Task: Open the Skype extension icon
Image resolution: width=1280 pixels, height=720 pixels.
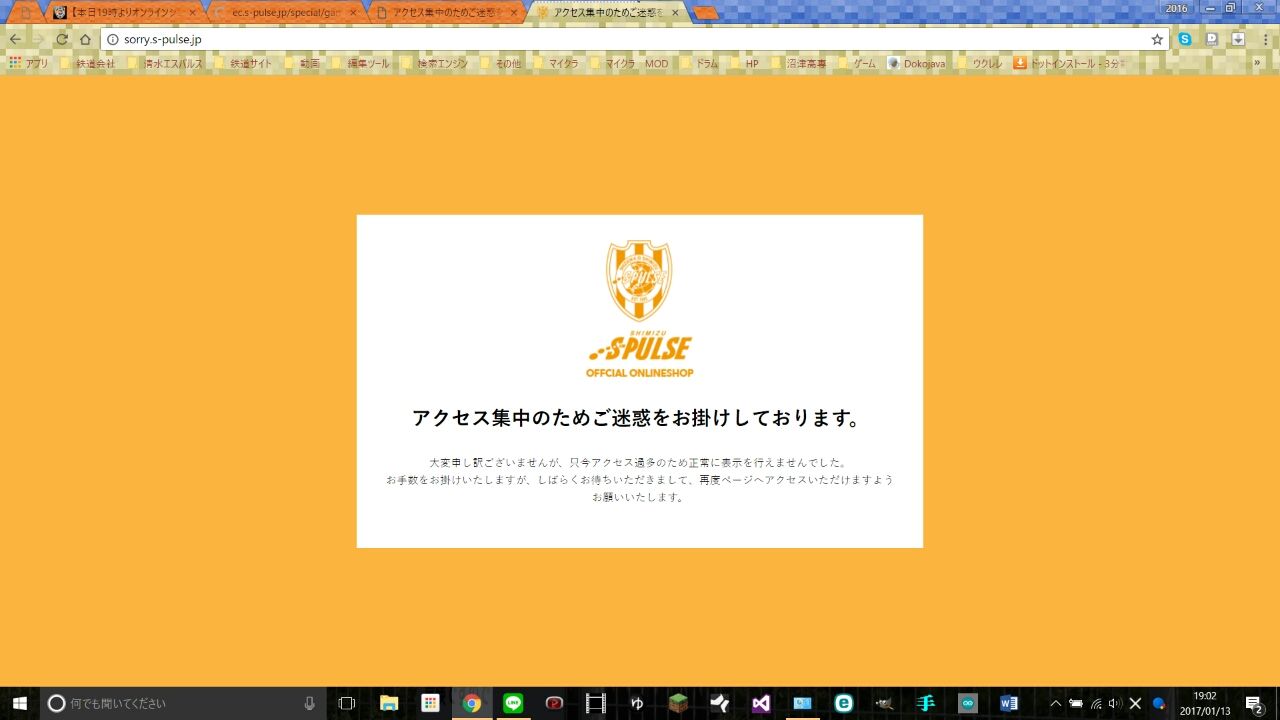Action: click(1185, 39)
